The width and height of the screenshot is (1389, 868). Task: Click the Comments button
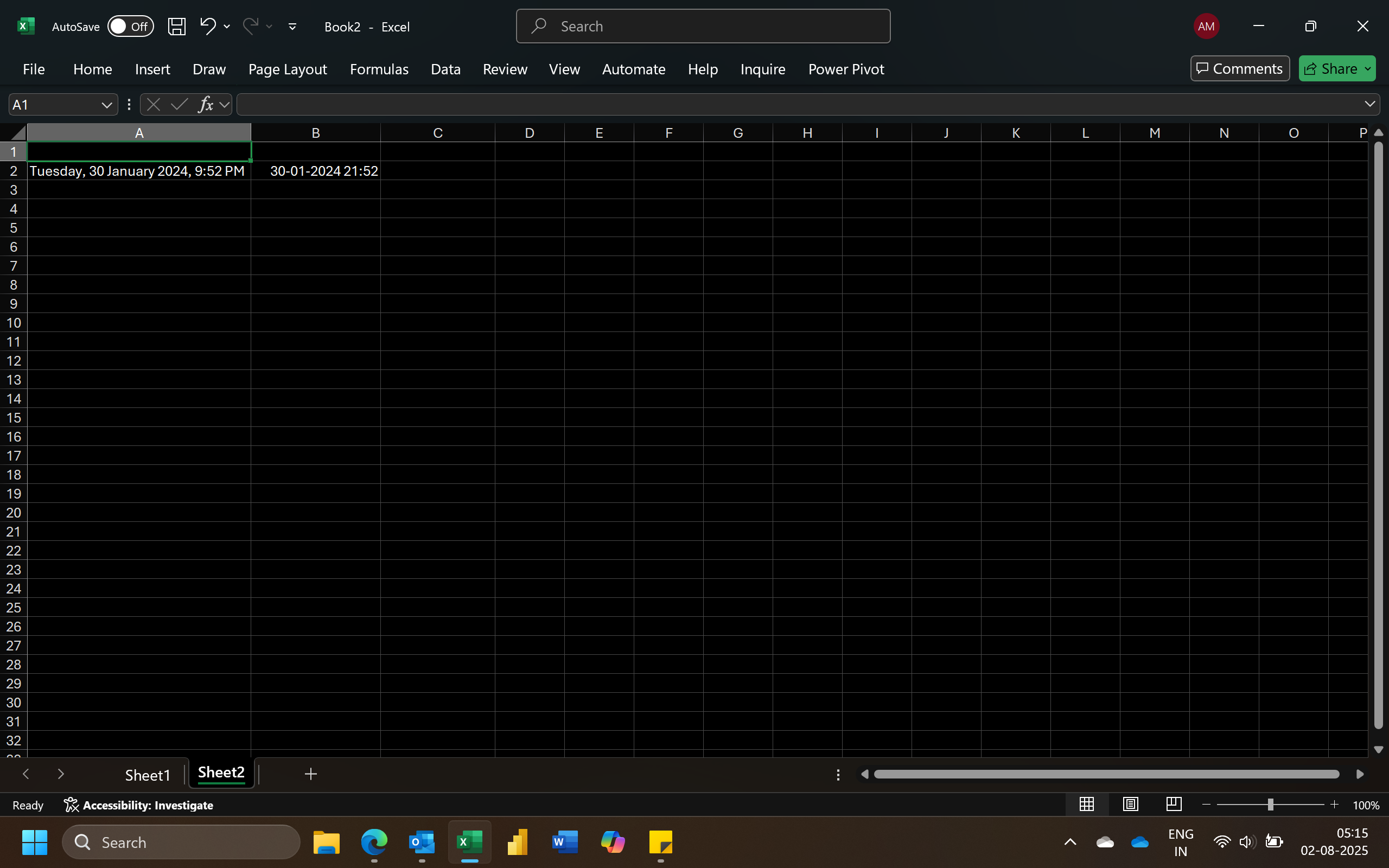(x=1240, y=69)
